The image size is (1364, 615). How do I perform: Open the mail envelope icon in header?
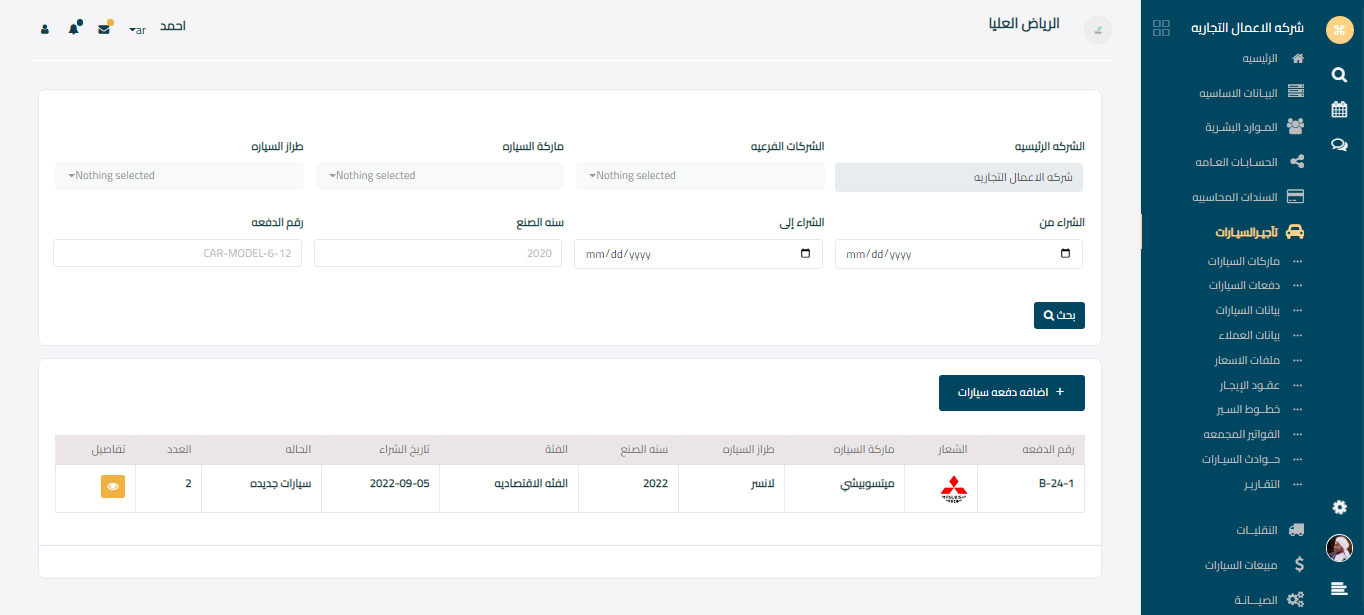point(104,29)
